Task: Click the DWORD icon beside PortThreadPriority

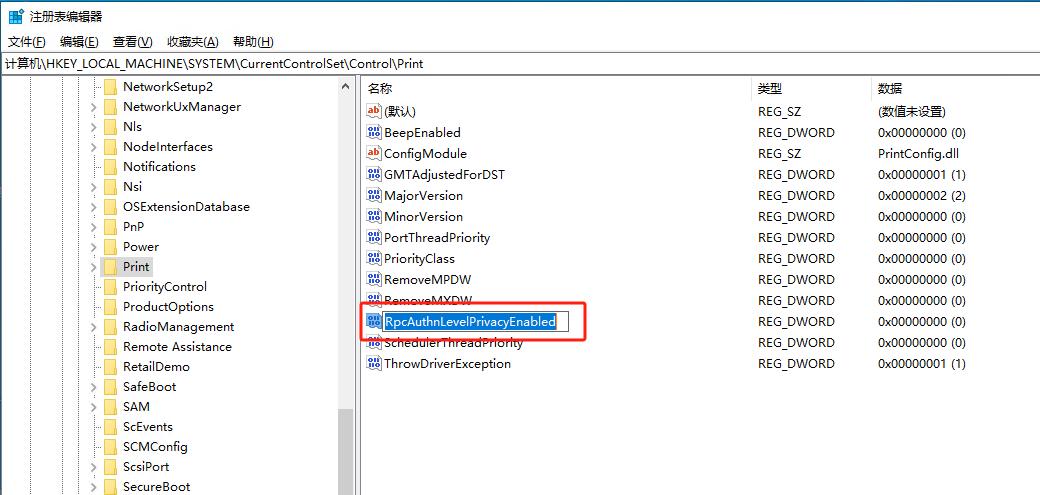Action: pos(375,238)
